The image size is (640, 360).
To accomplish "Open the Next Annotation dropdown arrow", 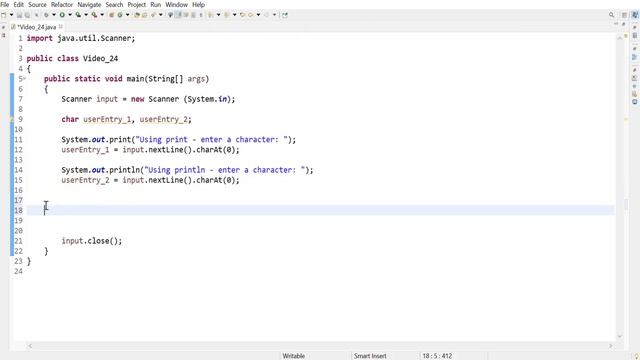I will tap(218, 15).
